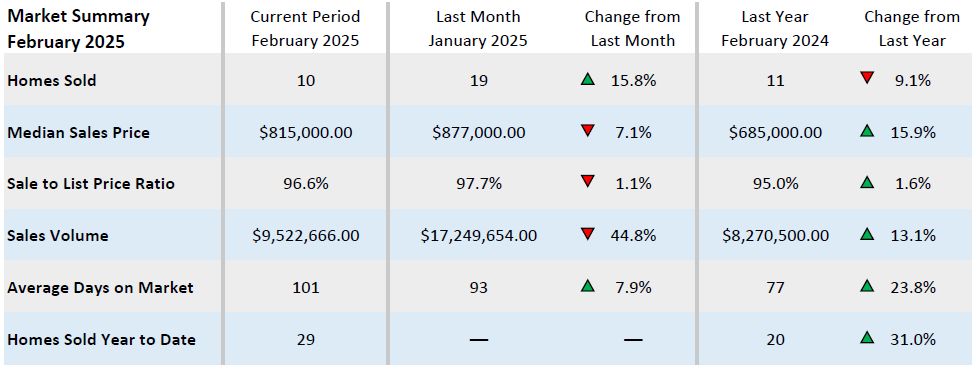Click green up arrow beside 7.9%
Viewport: 976px width, 371px height.
(x=587, y=287)
